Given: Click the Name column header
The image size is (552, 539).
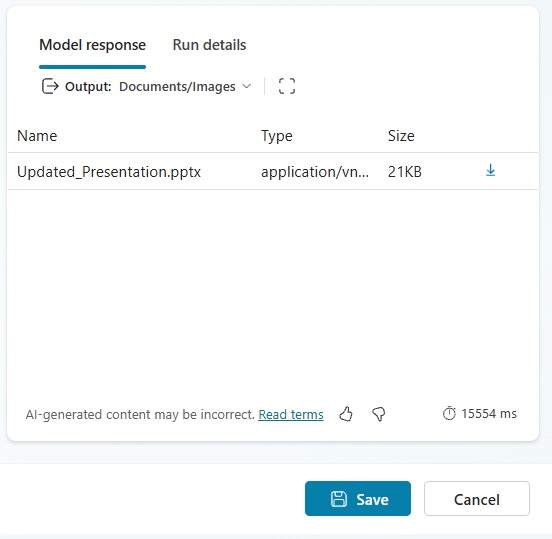Looking at the screenshot, I should 37,136.
